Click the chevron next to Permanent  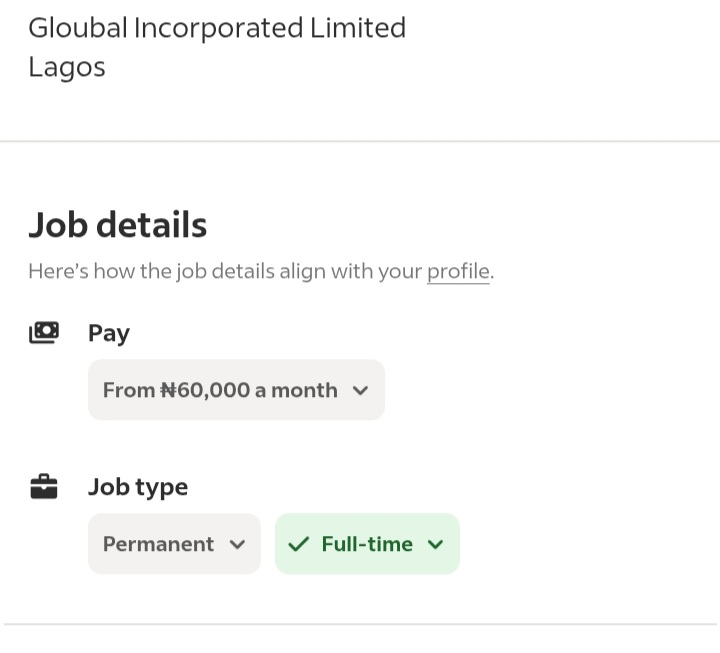click(x=237, y=545)
